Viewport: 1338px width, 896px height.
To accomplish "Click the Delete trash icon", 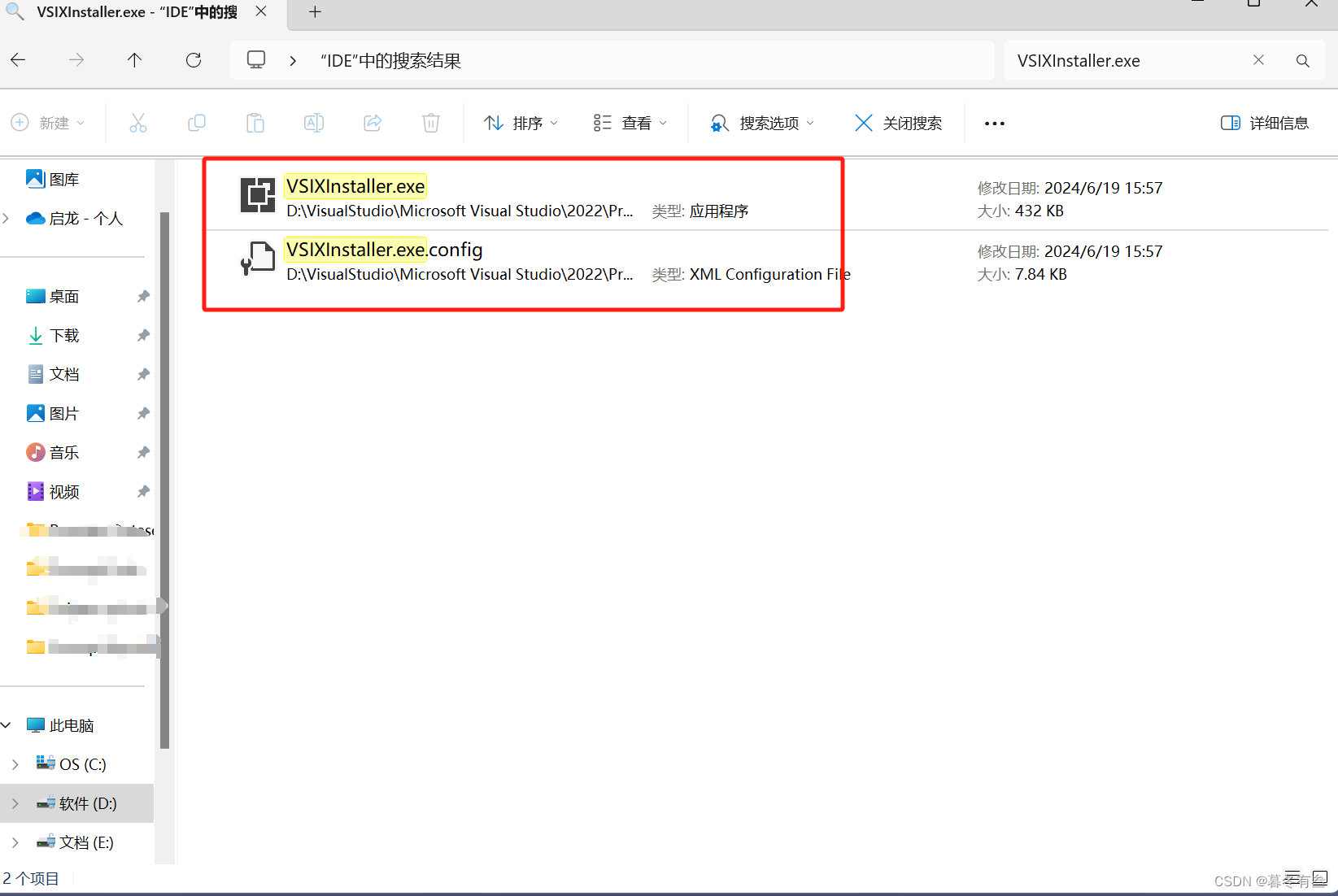I will 431,123.
